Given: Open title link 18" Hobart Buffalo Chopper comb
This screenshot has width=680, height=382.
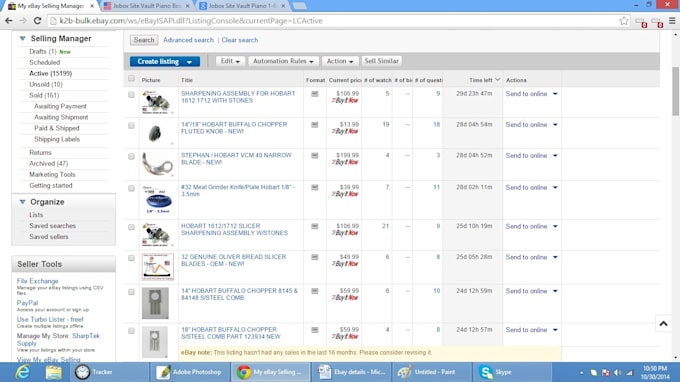Looking at the screenshot, I should [x=231, y=333].
